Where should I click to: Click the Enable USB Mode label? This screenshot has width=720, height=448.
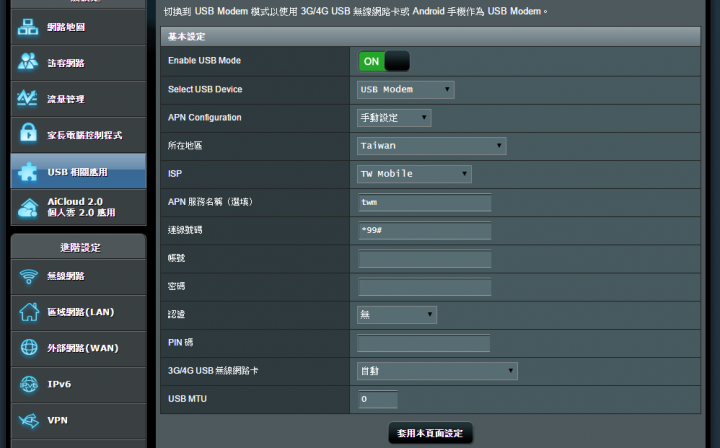tap(204, 61)
